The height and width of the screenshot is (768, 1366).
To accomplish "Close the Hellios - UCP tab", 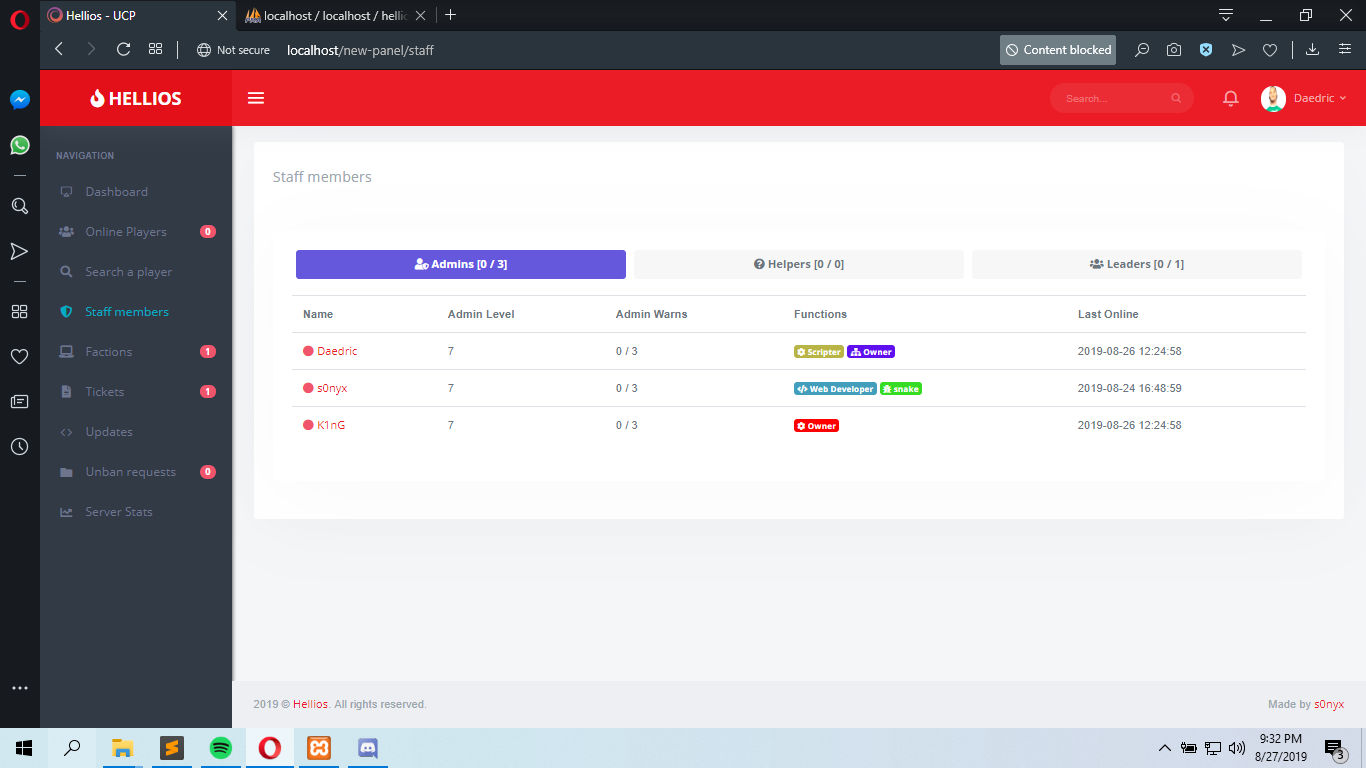I will pyautogui.click(x=222, y=15).
